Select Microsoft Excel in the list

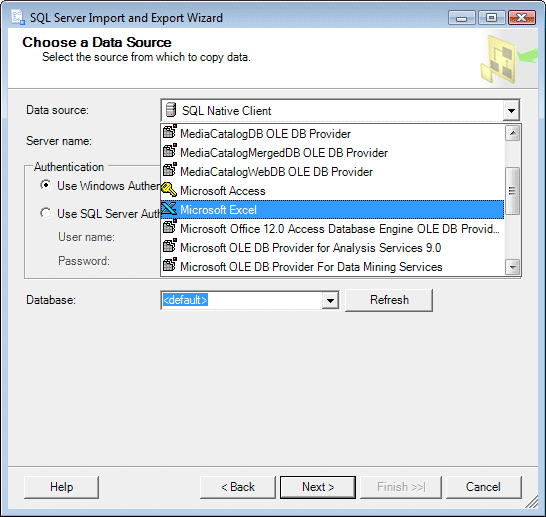[332, 210]
